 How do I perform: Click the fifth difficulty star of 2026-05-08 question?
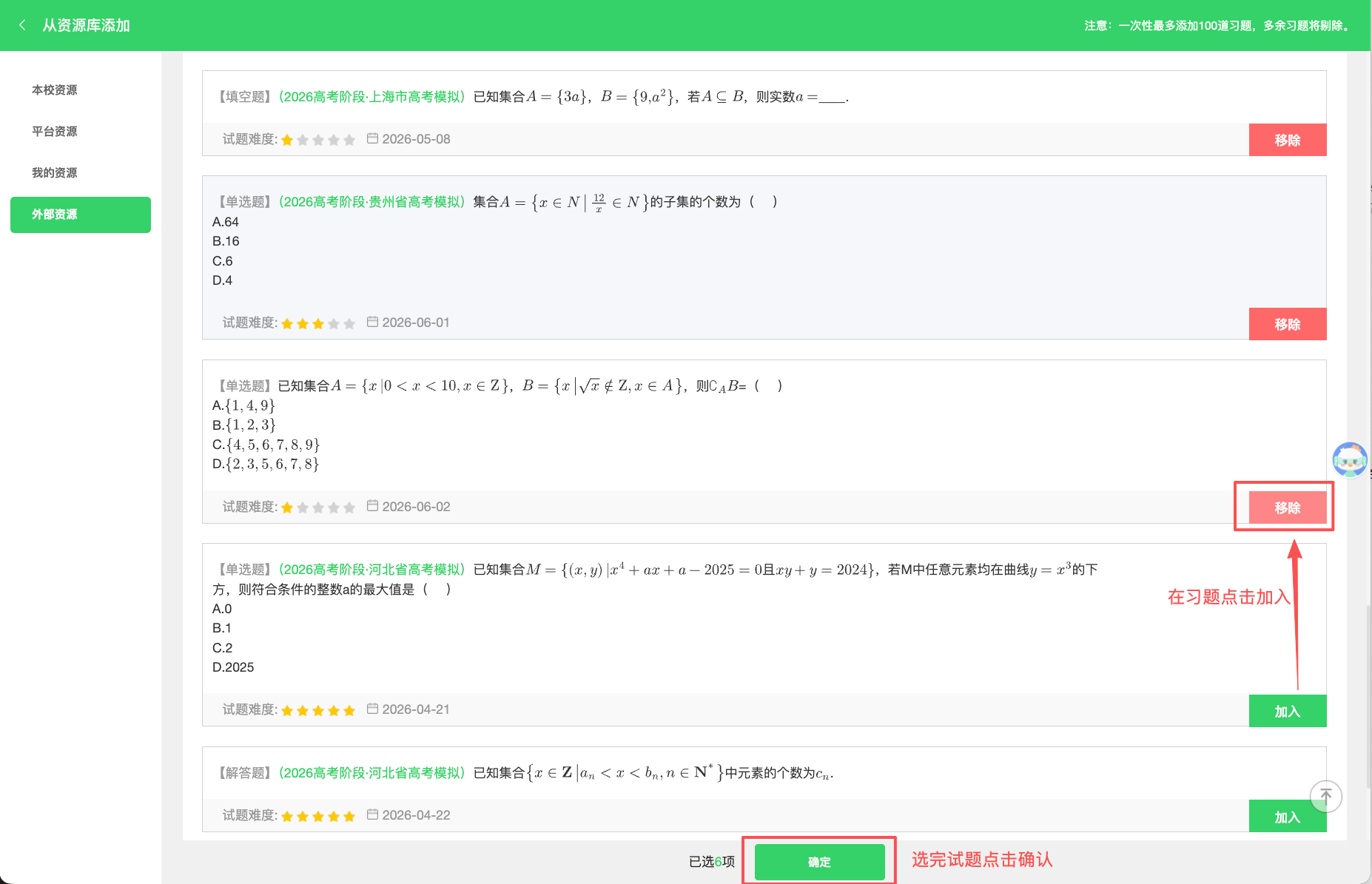tap(349, 140)
